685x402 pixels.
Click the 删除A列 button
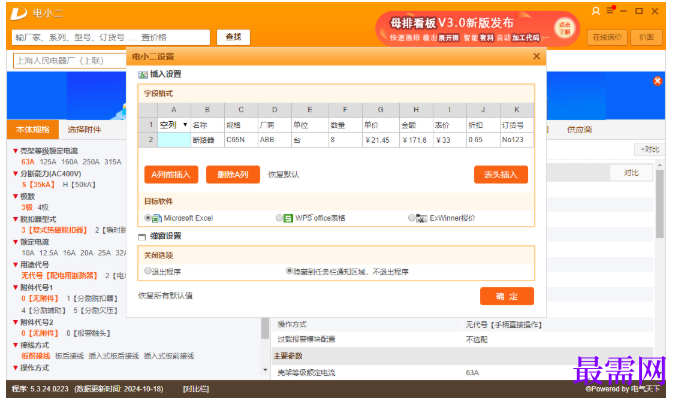[233, 175]
